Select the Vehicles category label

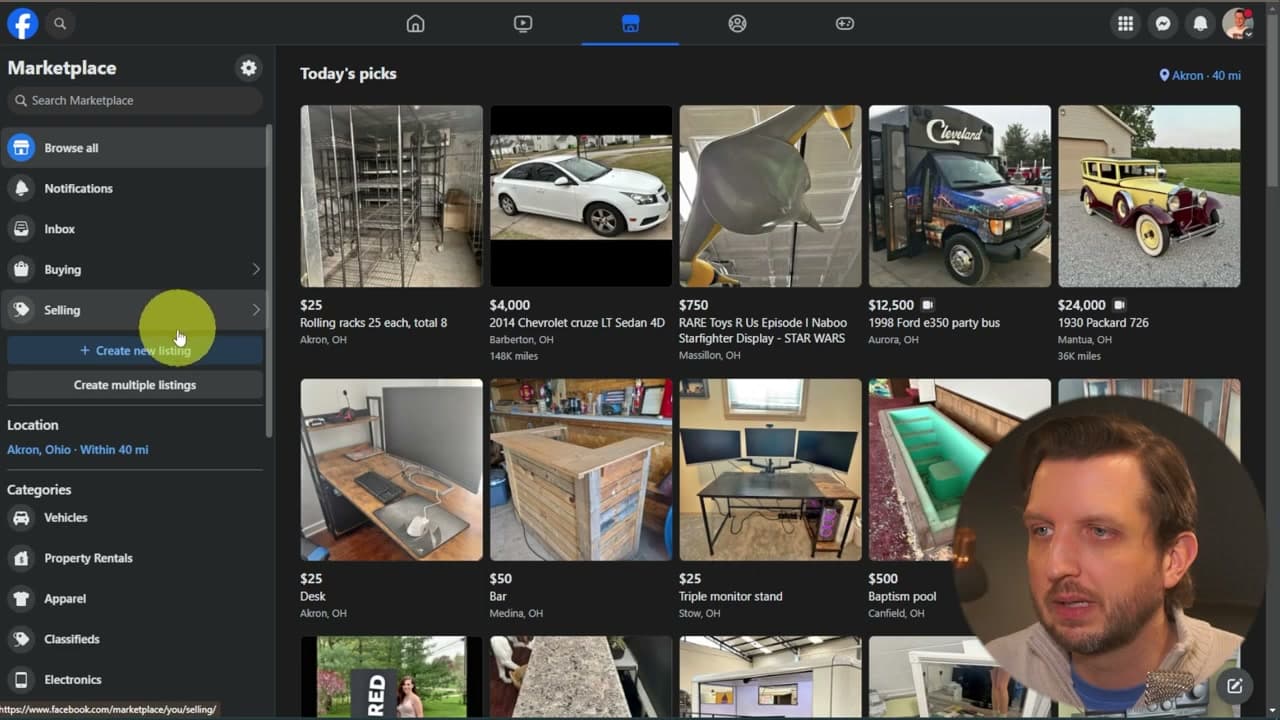pos(66,518)
